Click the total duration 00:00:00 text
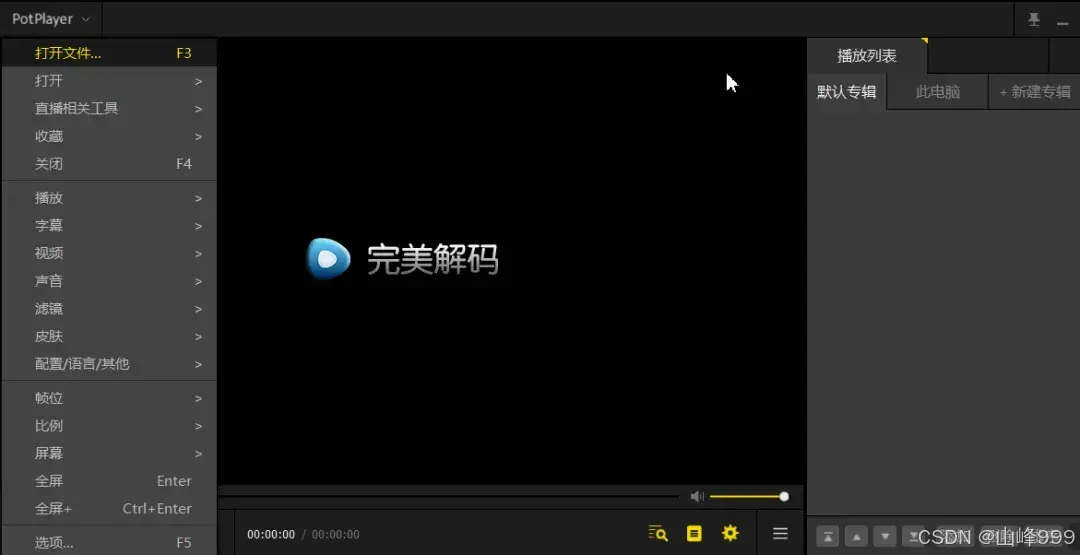 click(335, 534)
